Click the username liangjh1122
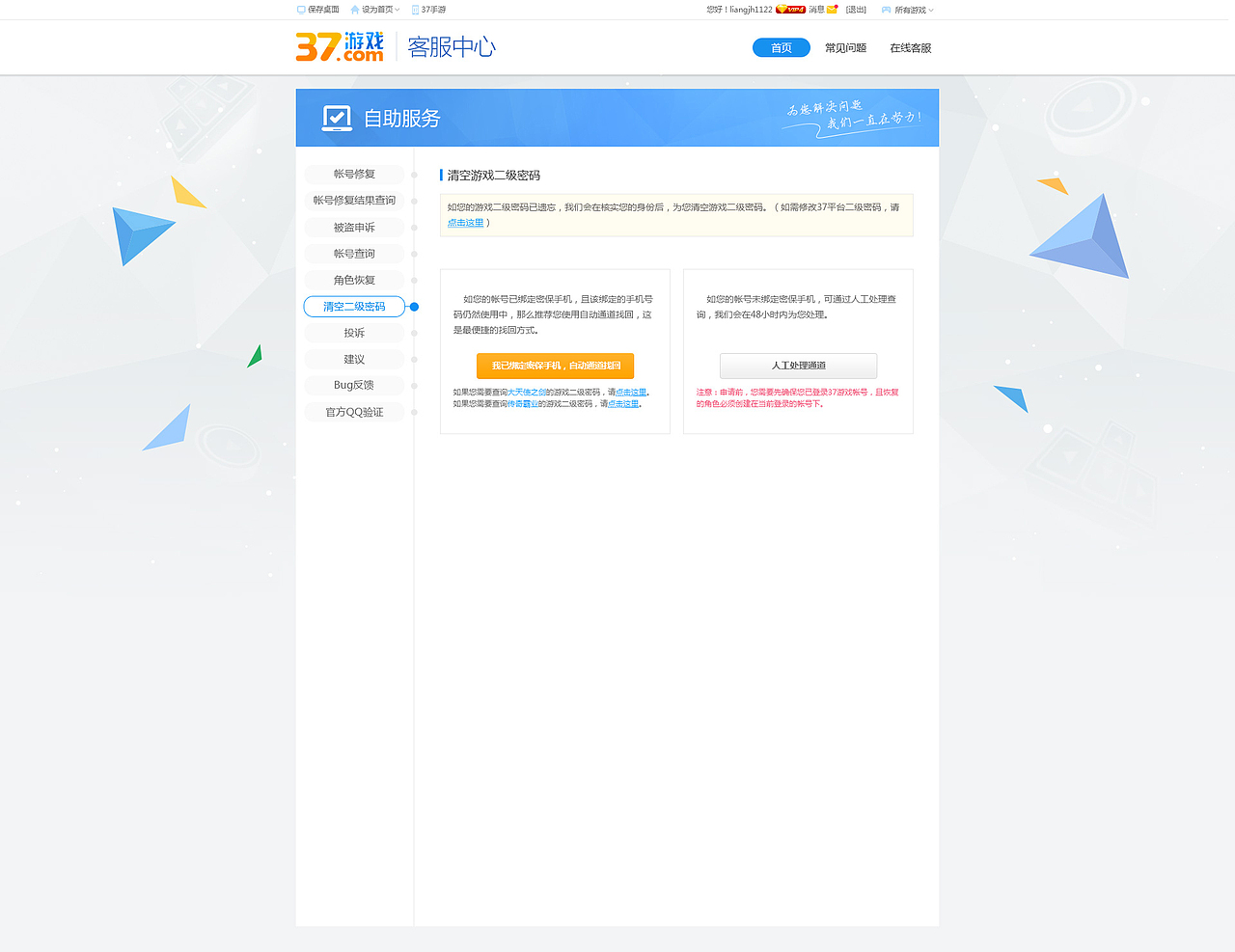 pyautogui.click(x=751, y=10)
